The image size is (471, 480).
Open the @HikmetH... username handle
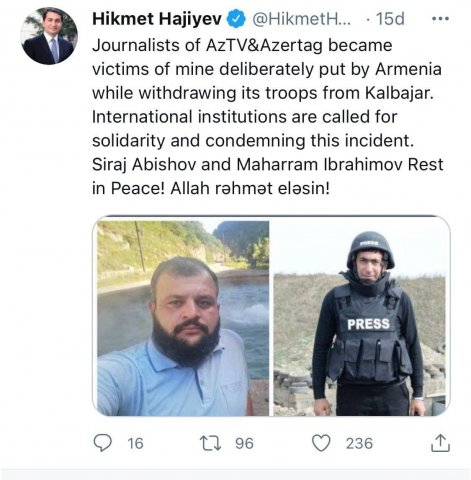tap(301, 19)
